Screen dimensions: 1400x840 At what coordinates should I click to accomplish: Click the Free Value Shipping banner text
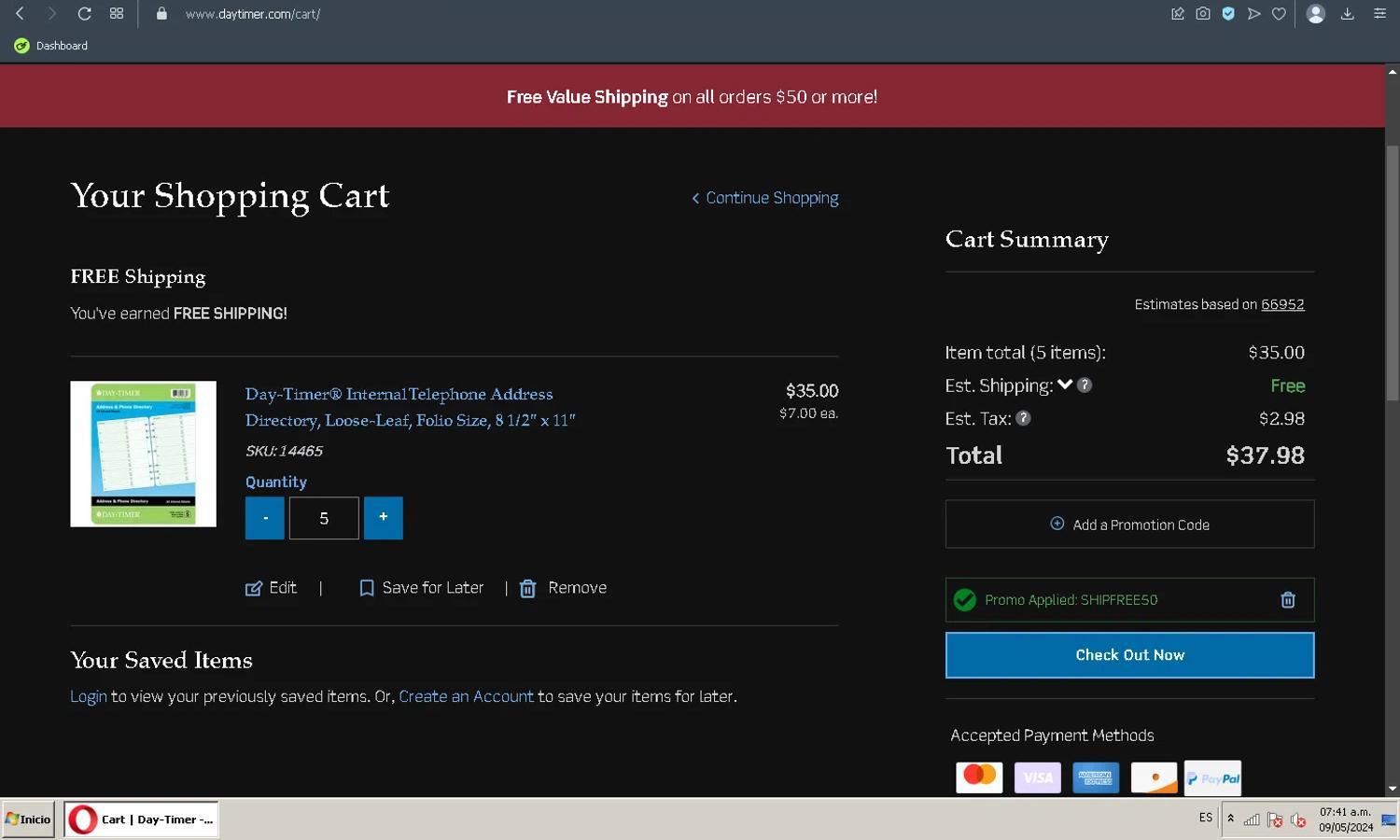(x=692, y=97)
